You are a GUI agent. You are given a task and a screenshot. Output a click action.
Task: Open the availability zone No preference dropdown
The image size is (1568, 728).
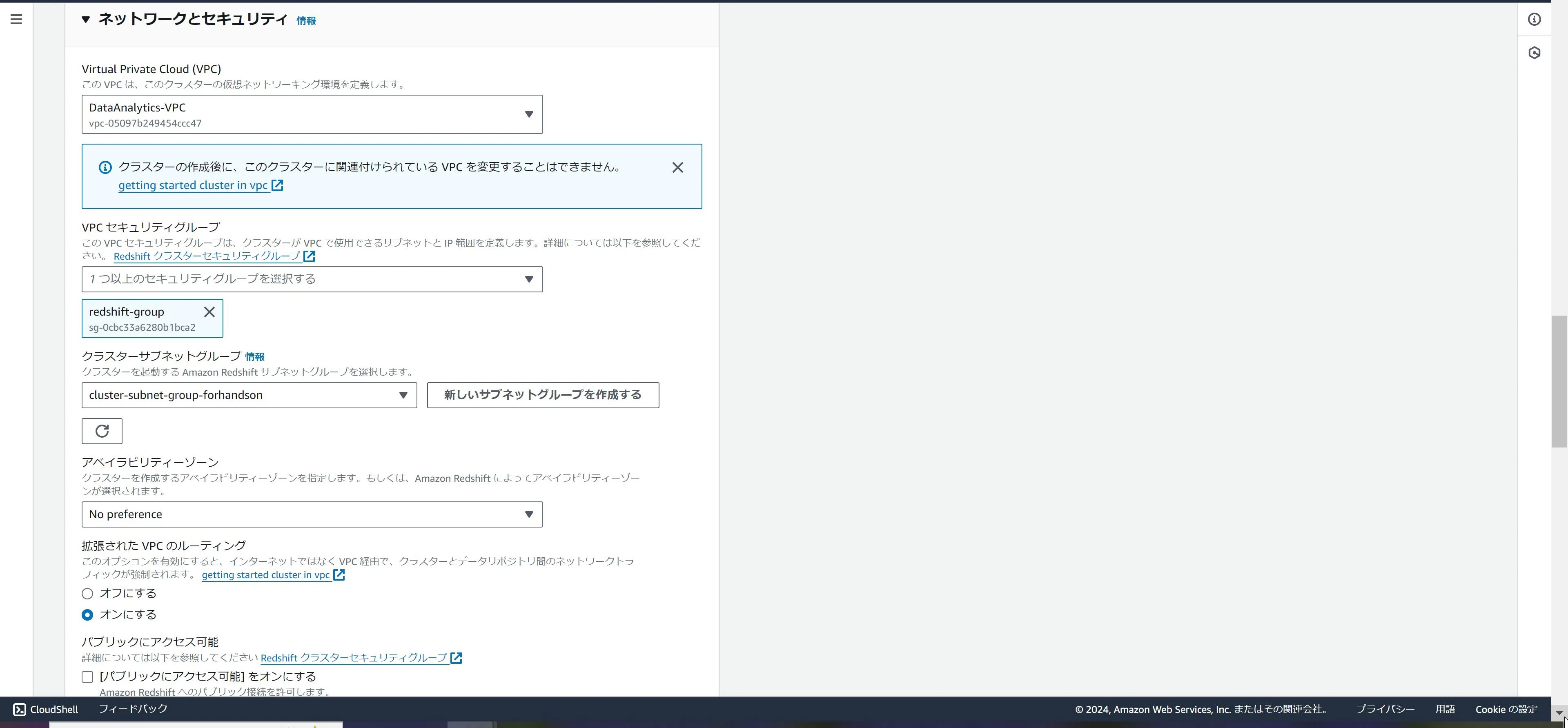tap(312, 514)
